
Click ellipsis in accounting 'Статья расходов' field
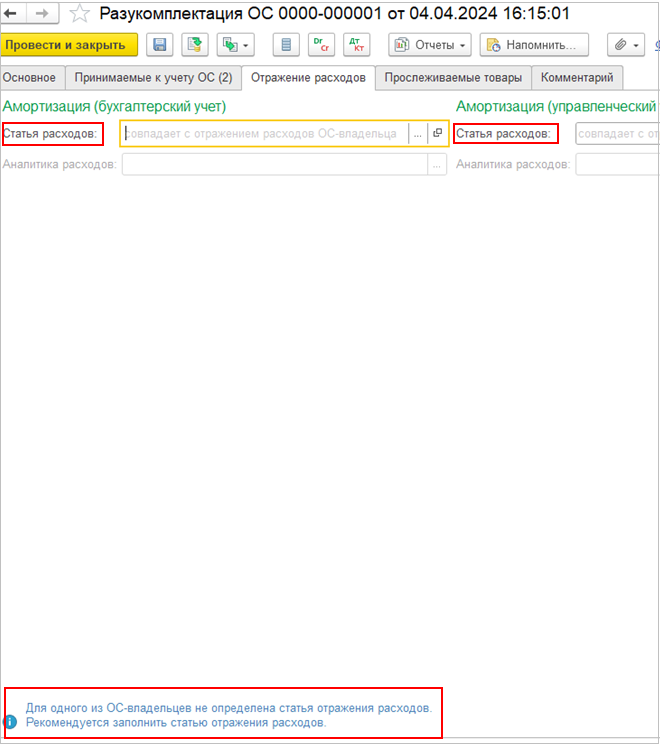417,134
